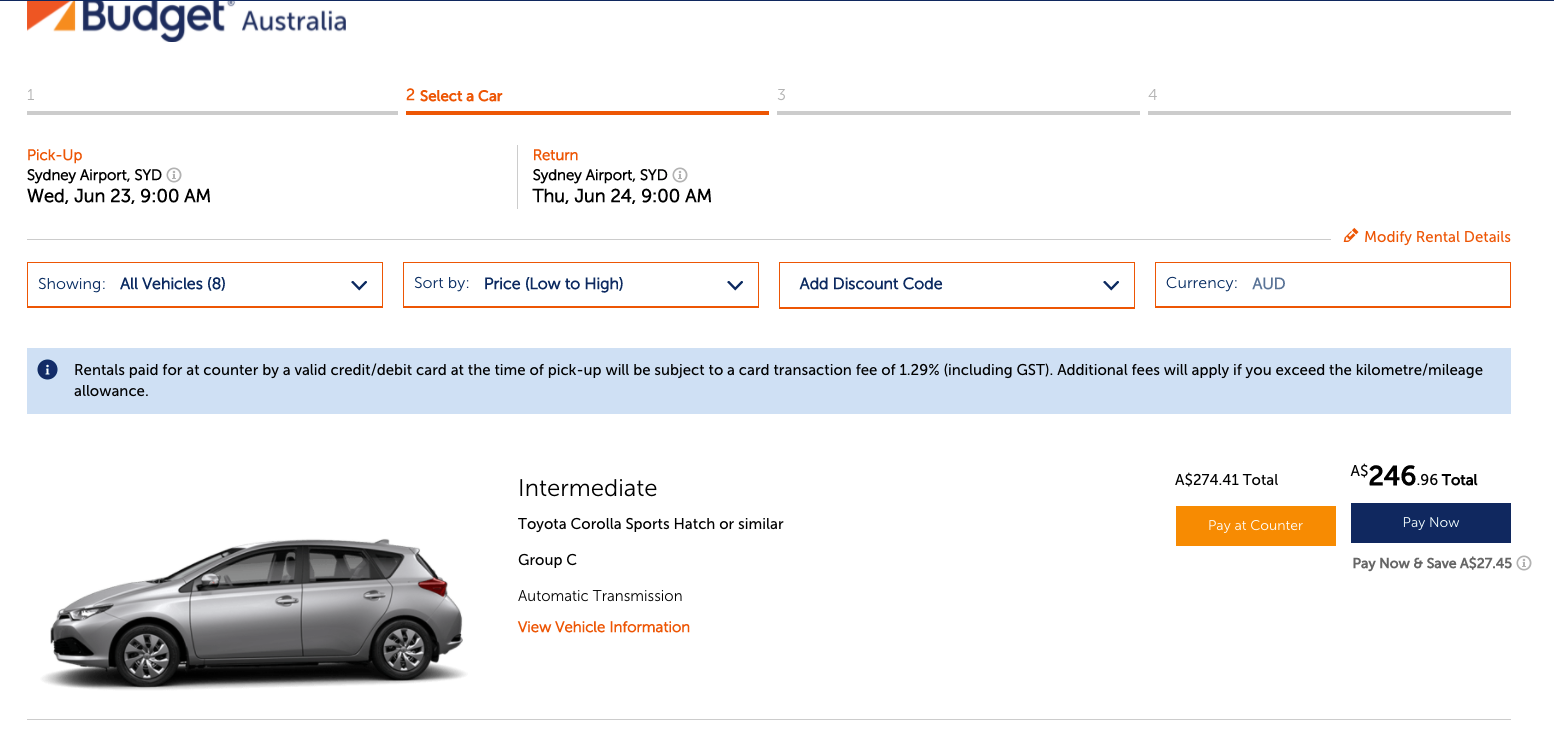1554x735 pixels.
Task: Open the info icon next to Pay Now & Save
Action: (x=1524, y=563)
